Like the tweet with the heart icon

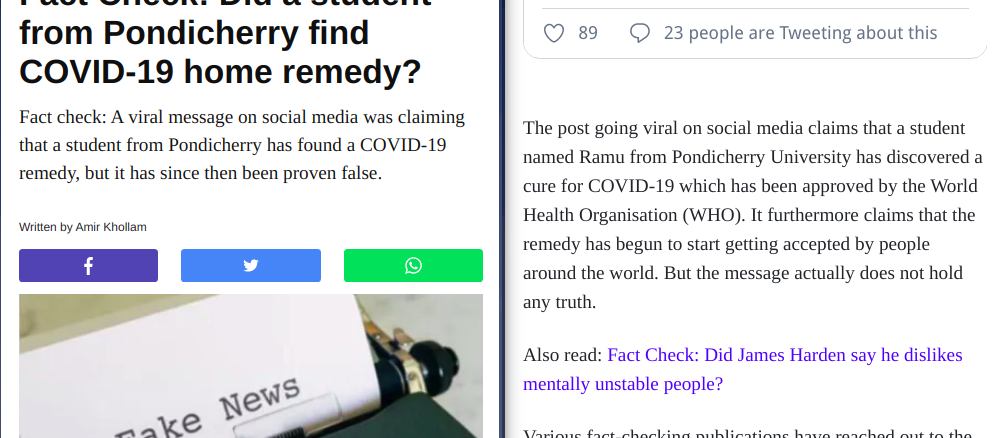[x=554, y=33]
